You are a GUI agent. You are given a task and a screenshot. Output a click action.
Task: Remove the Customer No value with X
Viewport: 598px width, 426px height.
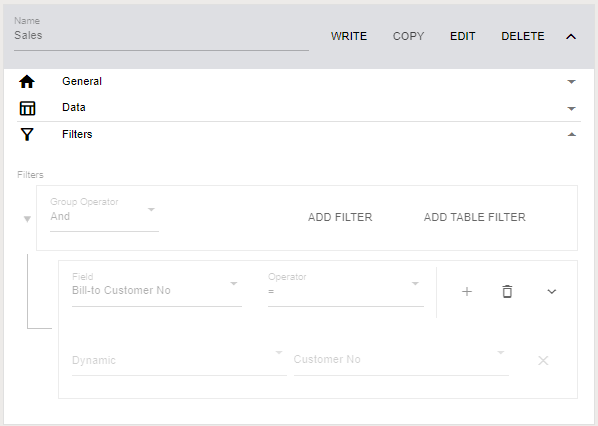click(543, 360)
